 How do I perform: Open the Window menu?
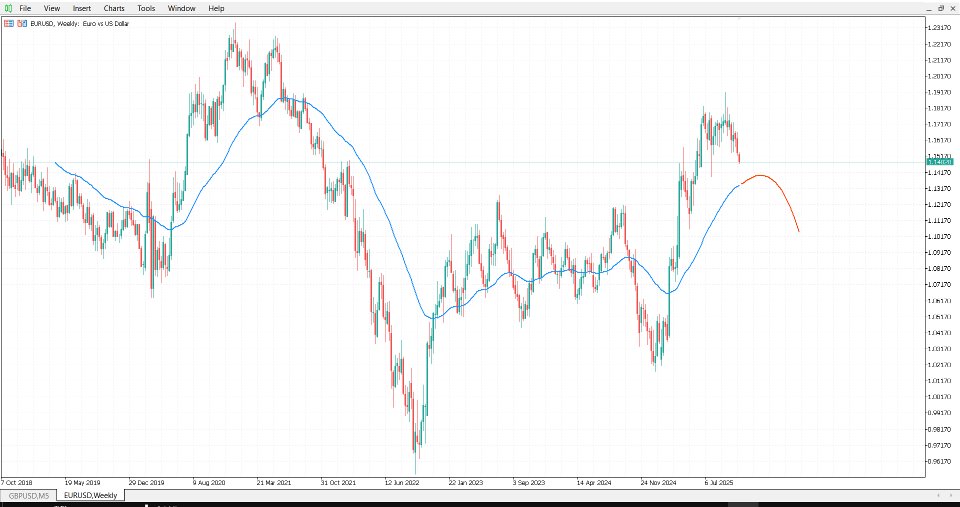click(x=181, y=8)
